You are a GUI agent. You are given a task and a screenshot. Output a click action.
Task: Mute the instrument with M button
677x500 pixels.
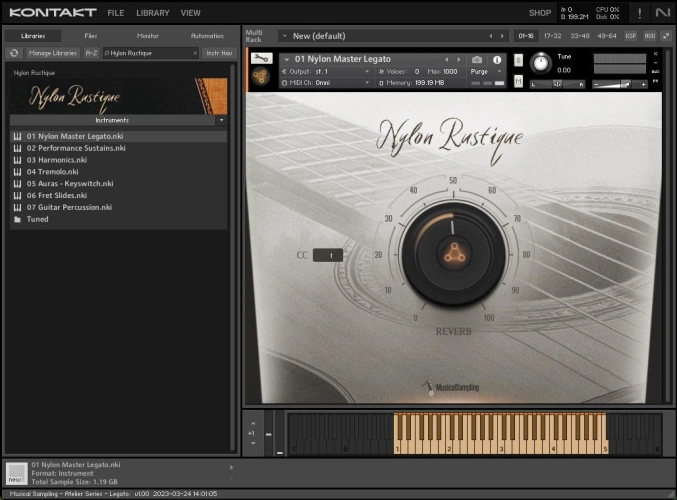coord(518,83)
